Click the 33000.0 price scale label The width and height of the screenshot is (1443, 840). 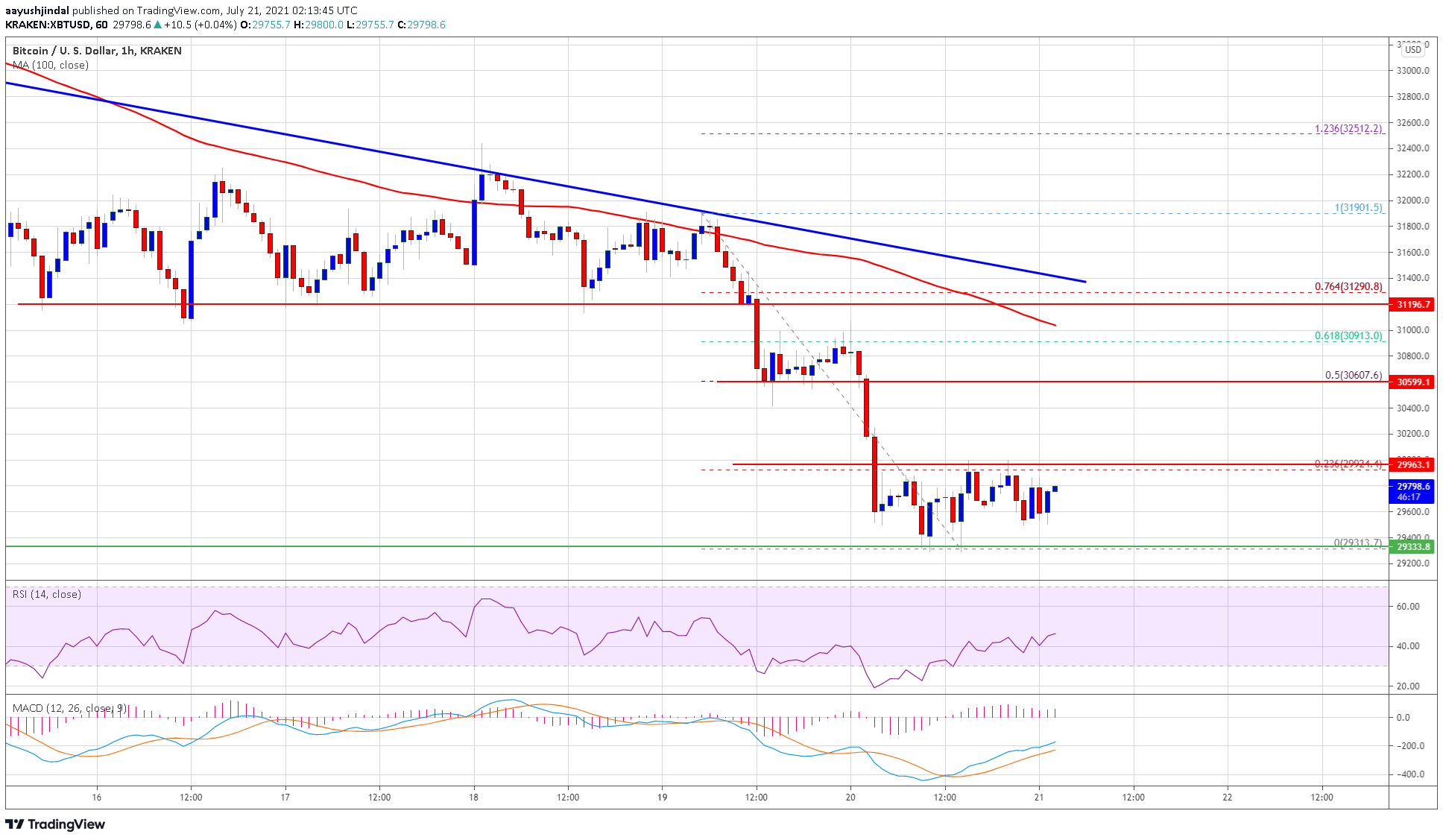point(1412,71)
